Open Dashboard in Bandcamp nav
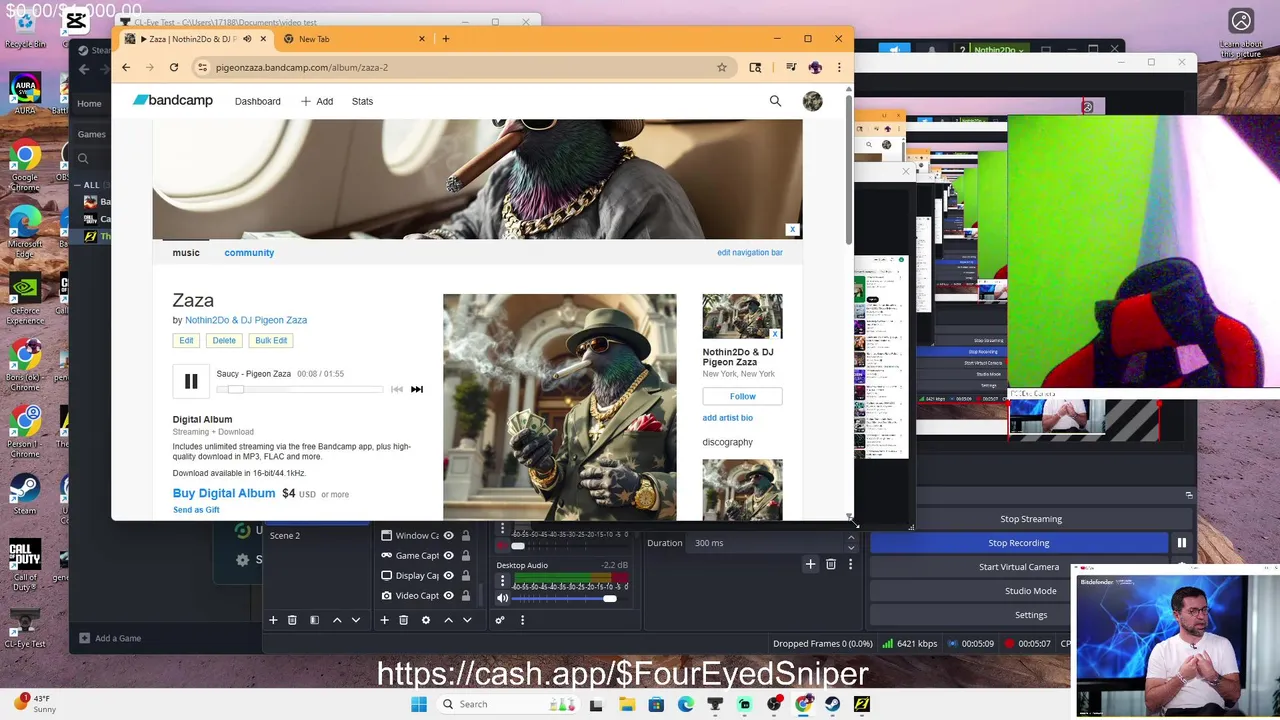The image size is (1280, 720). click(x=257, y=101)
